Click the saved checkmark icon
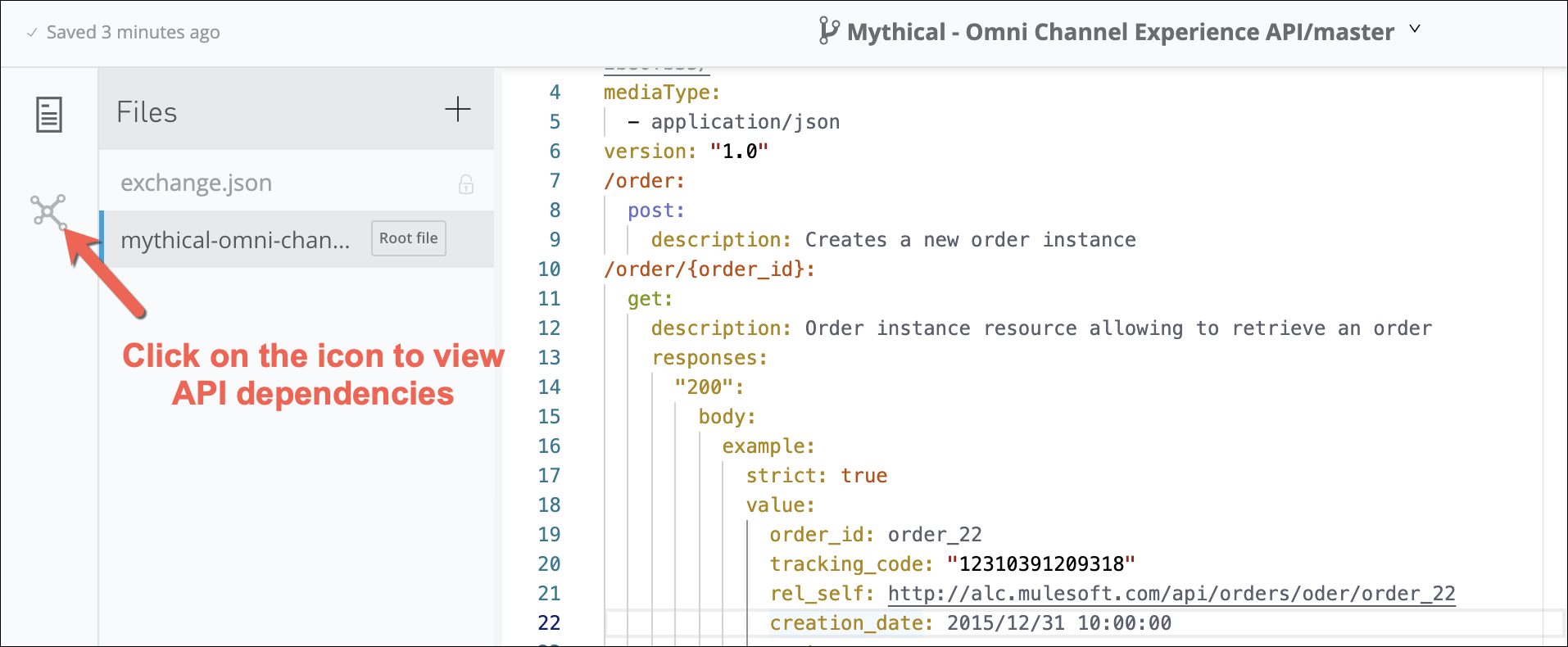 [x=32, y=33]
